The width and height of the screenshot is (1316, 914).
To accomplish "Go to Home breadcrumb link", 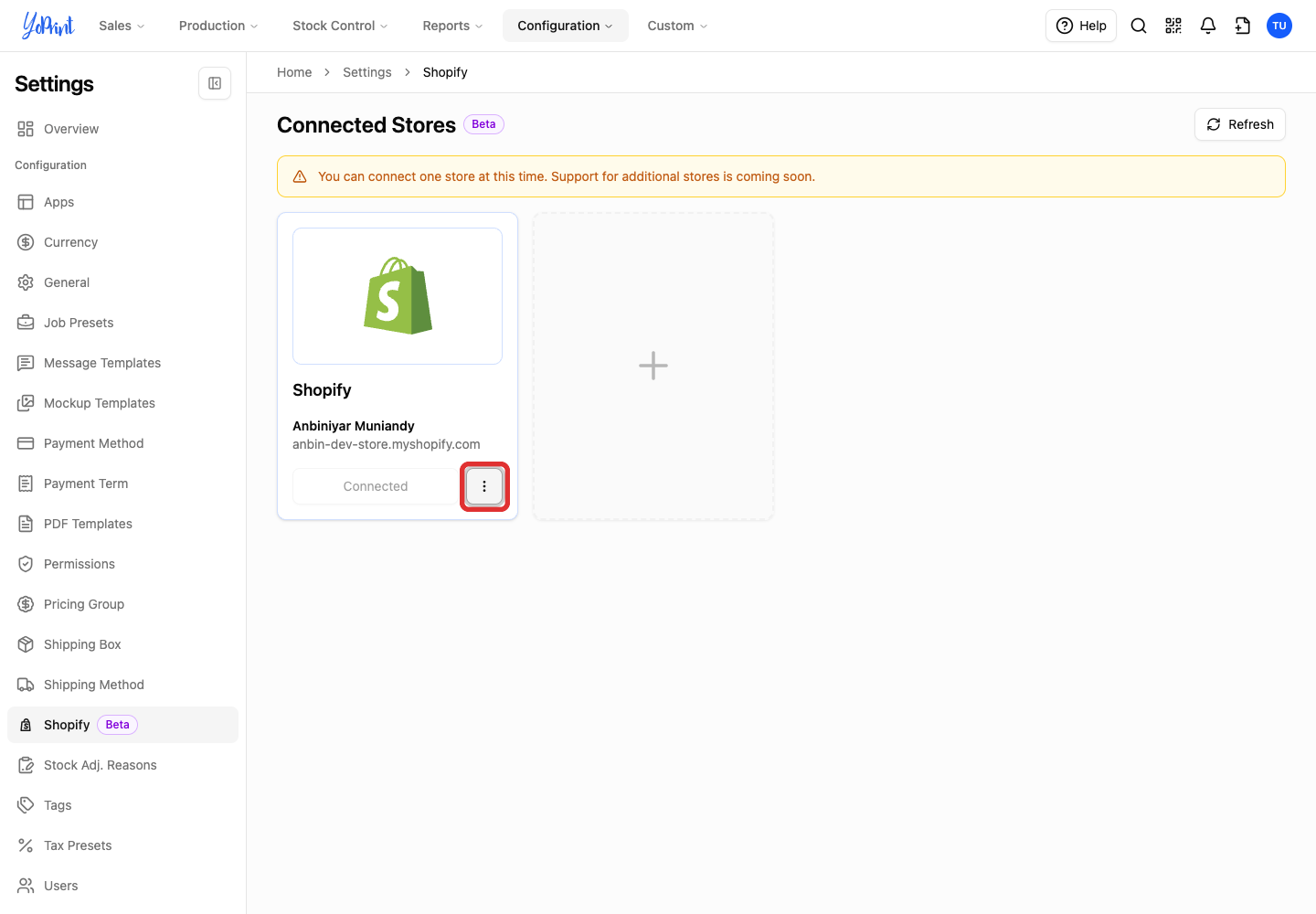I will coord(294,72).
